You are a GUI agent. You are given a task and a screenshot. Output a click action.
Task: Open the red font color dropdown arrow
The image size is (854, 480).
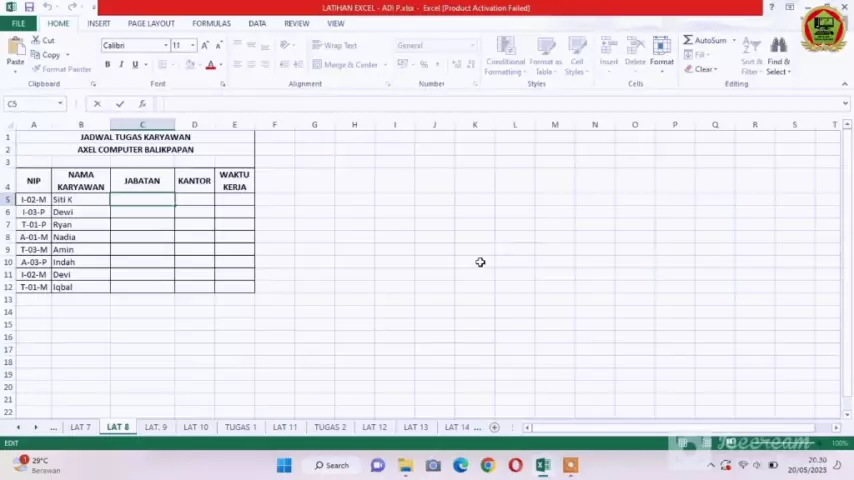pyautogui.click(x=221, y=65)
